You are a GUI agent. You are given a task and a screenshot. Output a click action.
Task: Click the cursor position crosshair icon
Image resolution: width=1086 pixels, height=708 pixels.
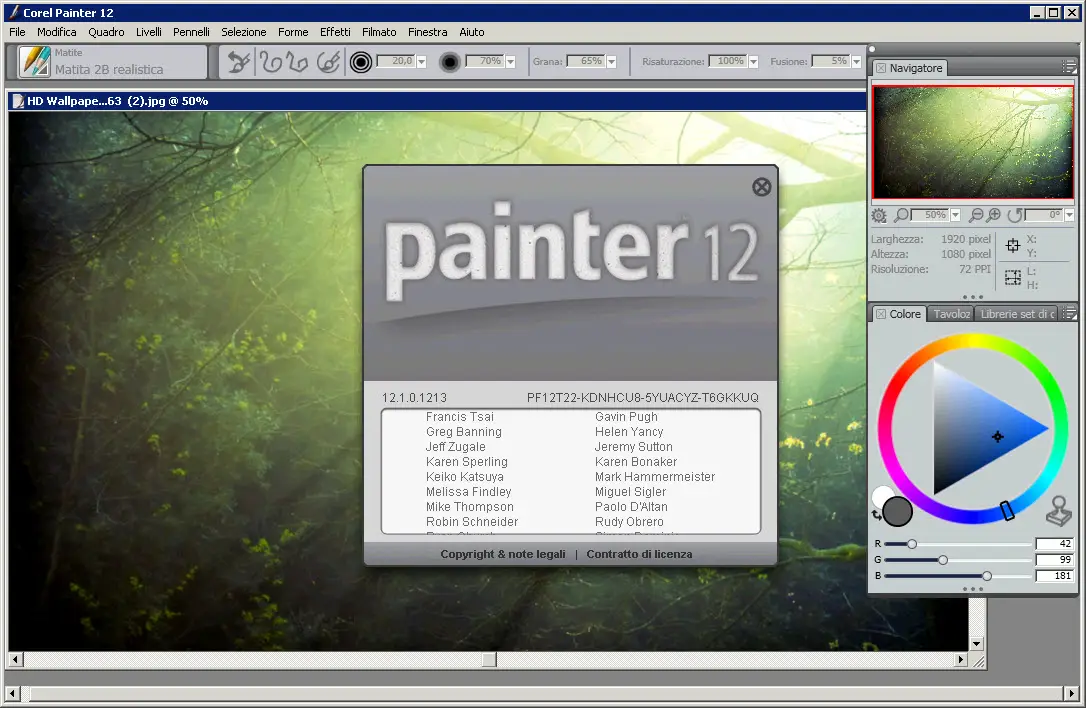click(1013, 245)
